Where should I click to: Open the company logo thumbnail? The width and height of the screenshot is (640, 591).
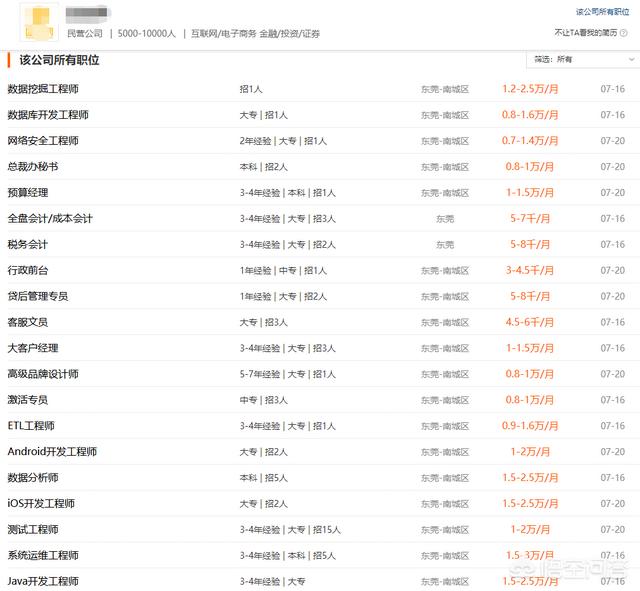[x=39, y=23]
